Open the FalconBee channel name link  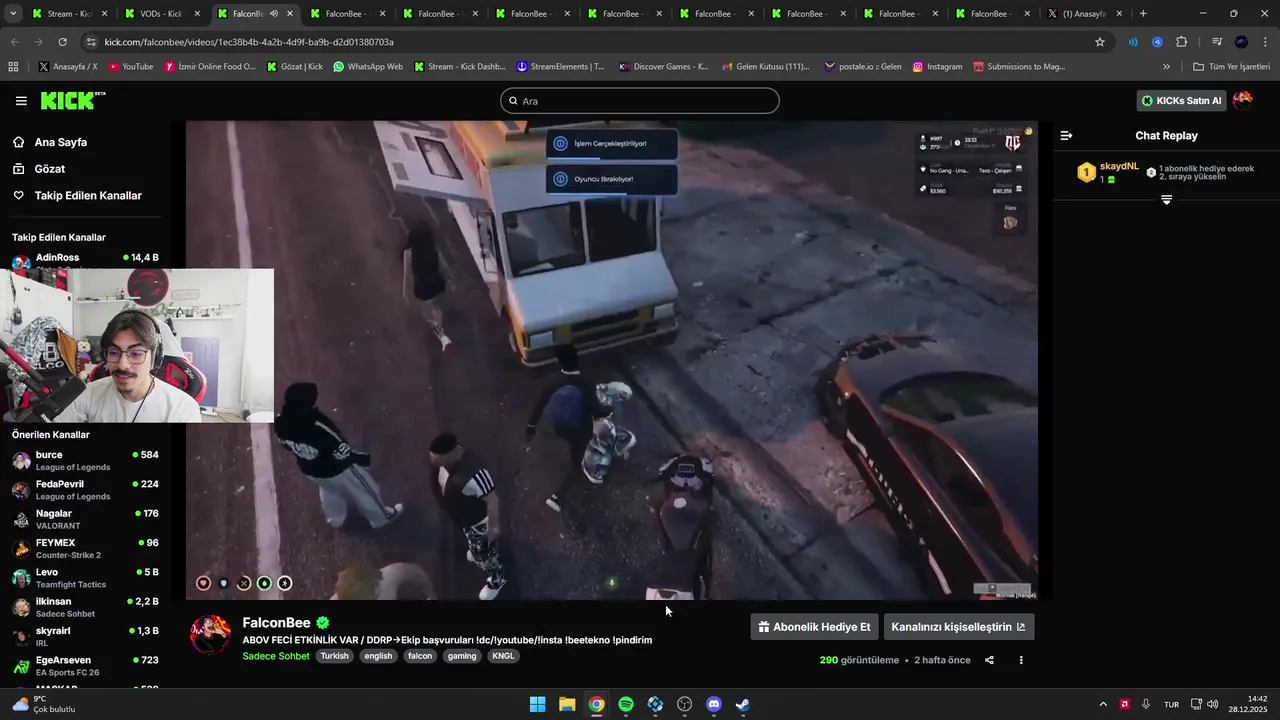point(277,622)
